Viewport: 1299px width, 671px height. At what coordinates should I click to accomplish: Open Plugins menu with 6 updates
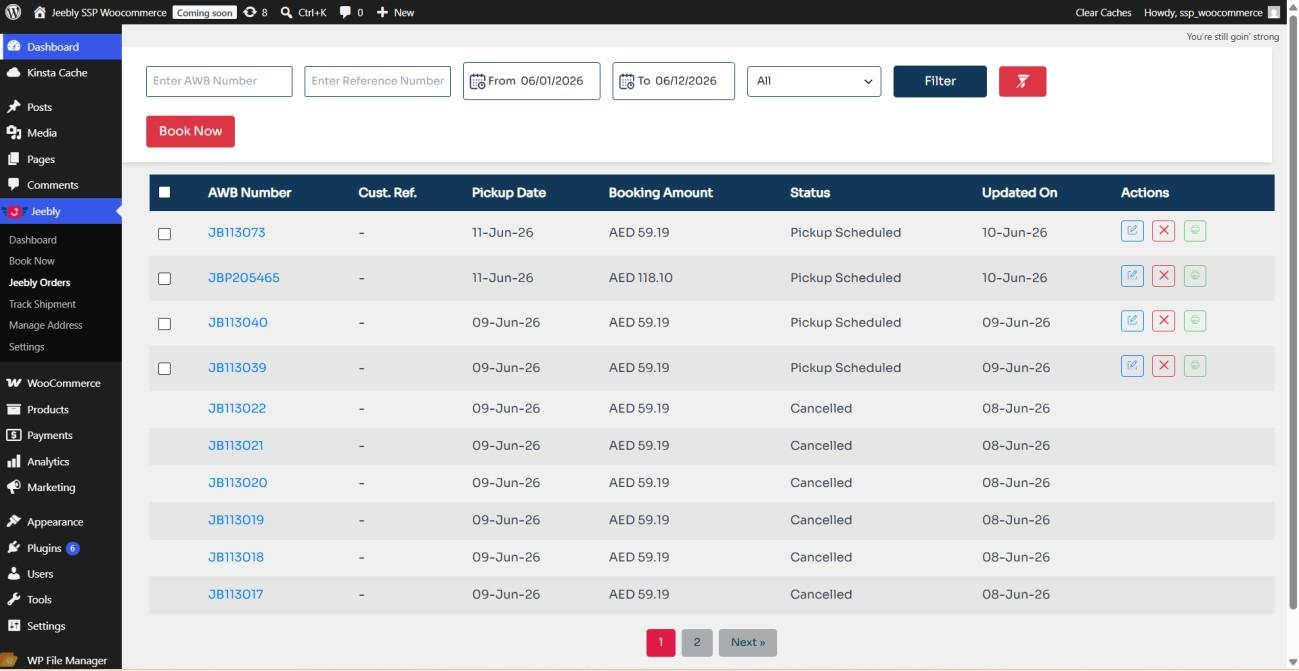pos(61,548)
